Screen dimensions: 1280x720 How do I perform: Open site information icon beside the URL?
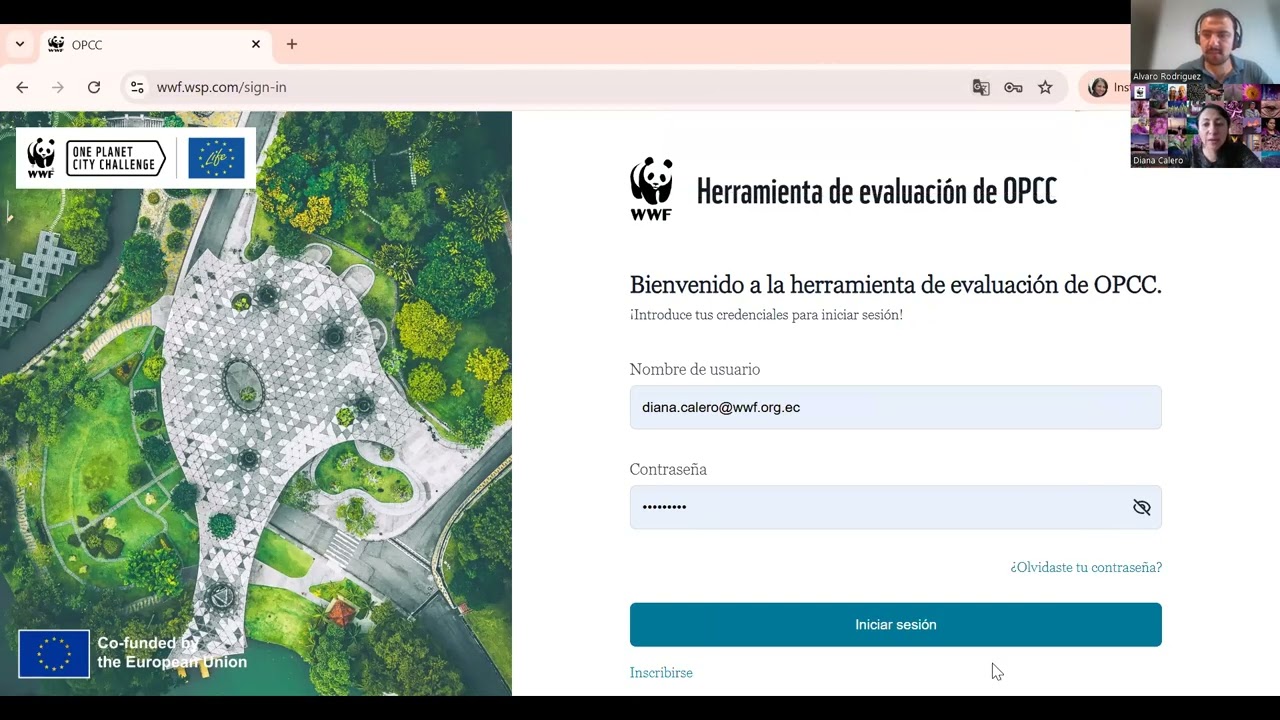click(137, 87)
